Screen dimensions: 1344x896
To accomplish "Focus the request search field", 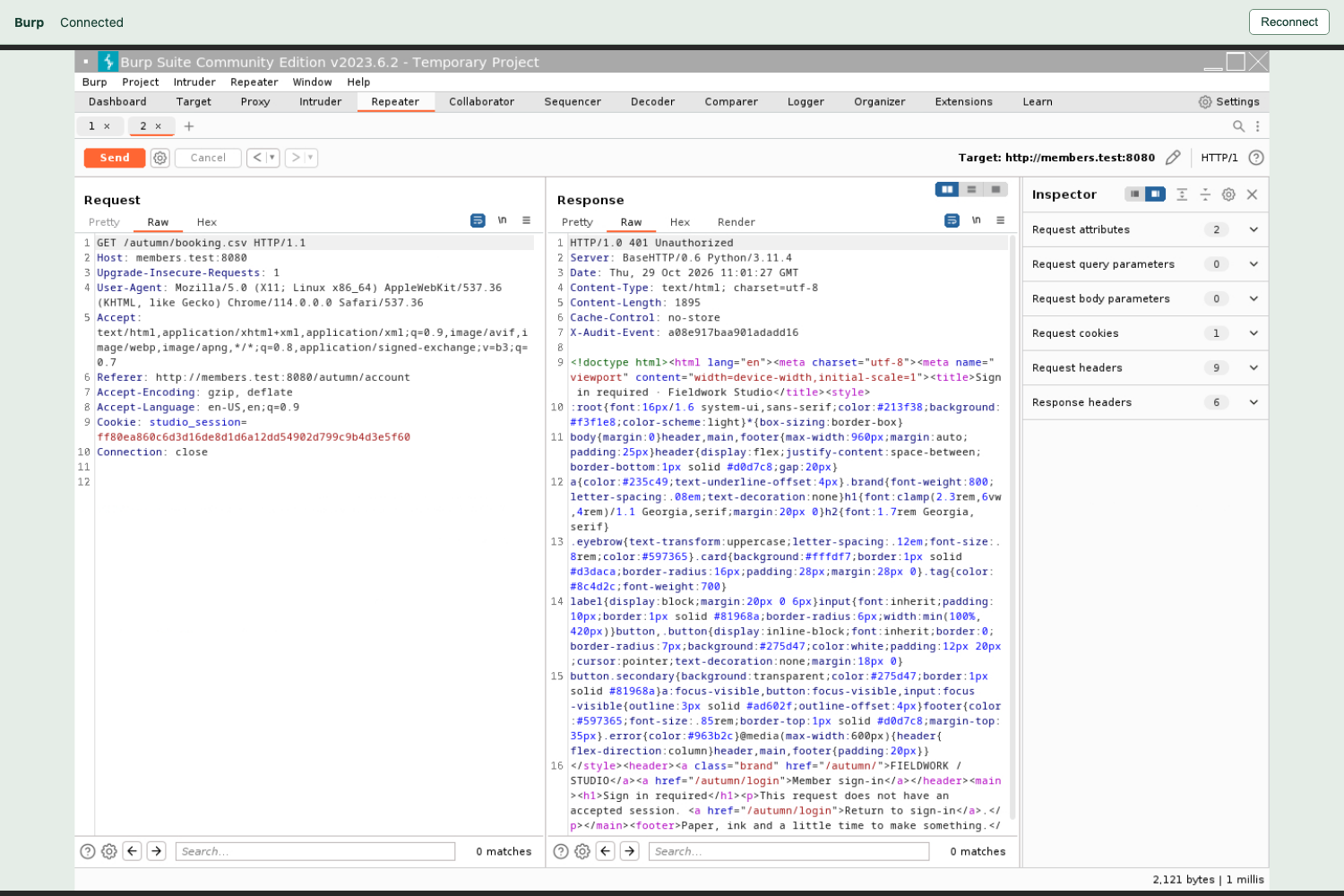I will point(315,851).
